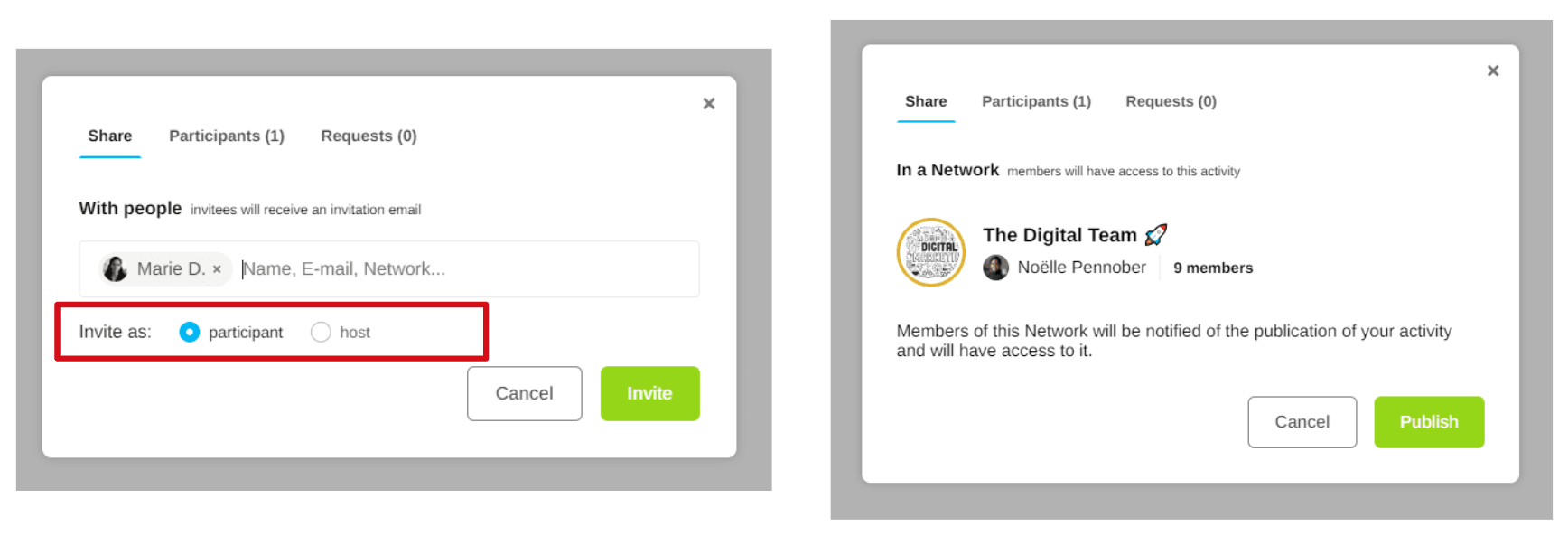Select the host radio option

321,333
